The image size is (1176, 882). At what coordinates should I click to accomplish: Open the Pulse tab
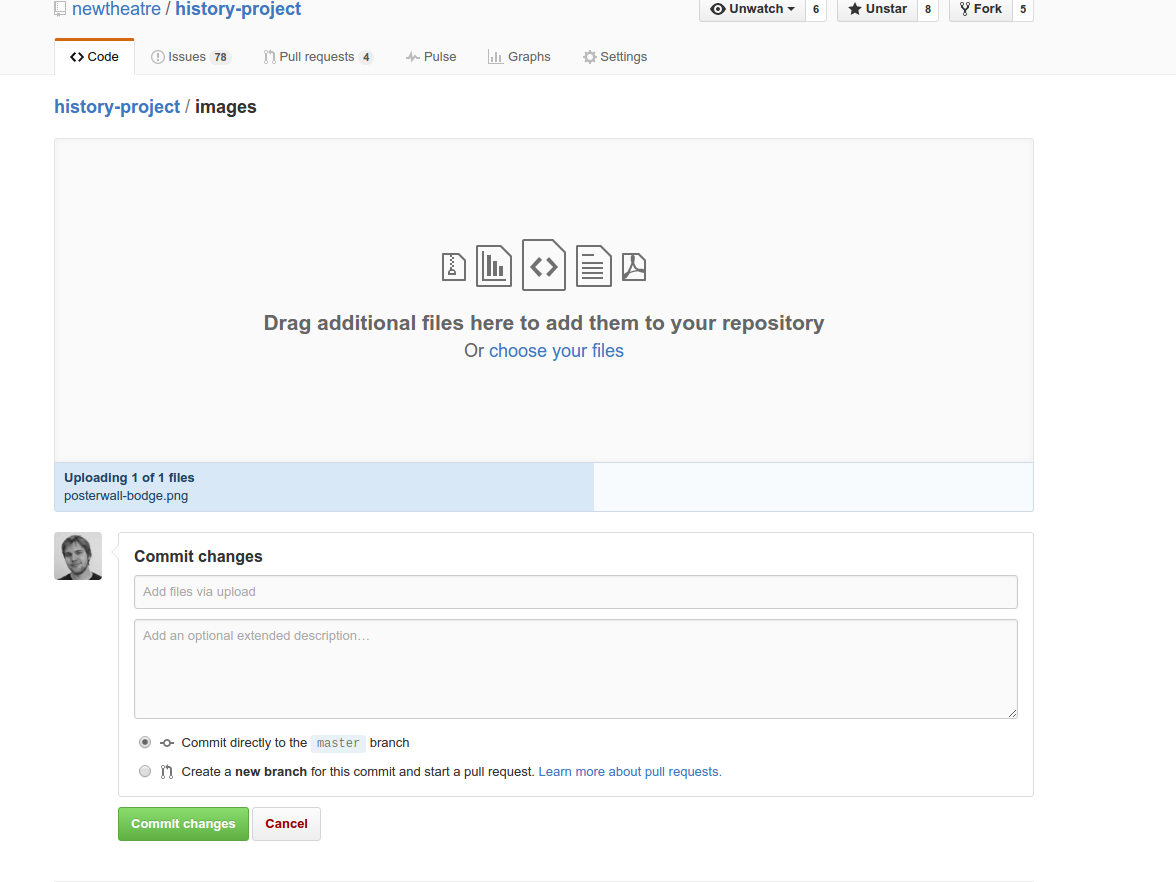431,57
